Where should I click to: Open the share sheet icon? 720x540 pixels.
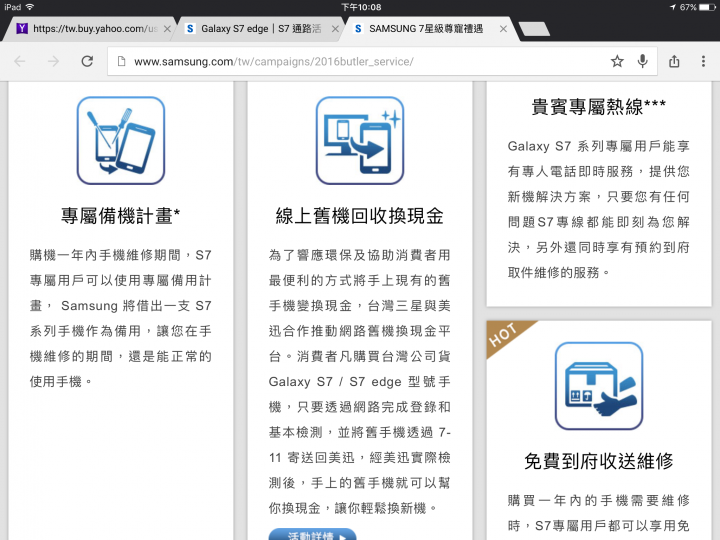(674, 61)
